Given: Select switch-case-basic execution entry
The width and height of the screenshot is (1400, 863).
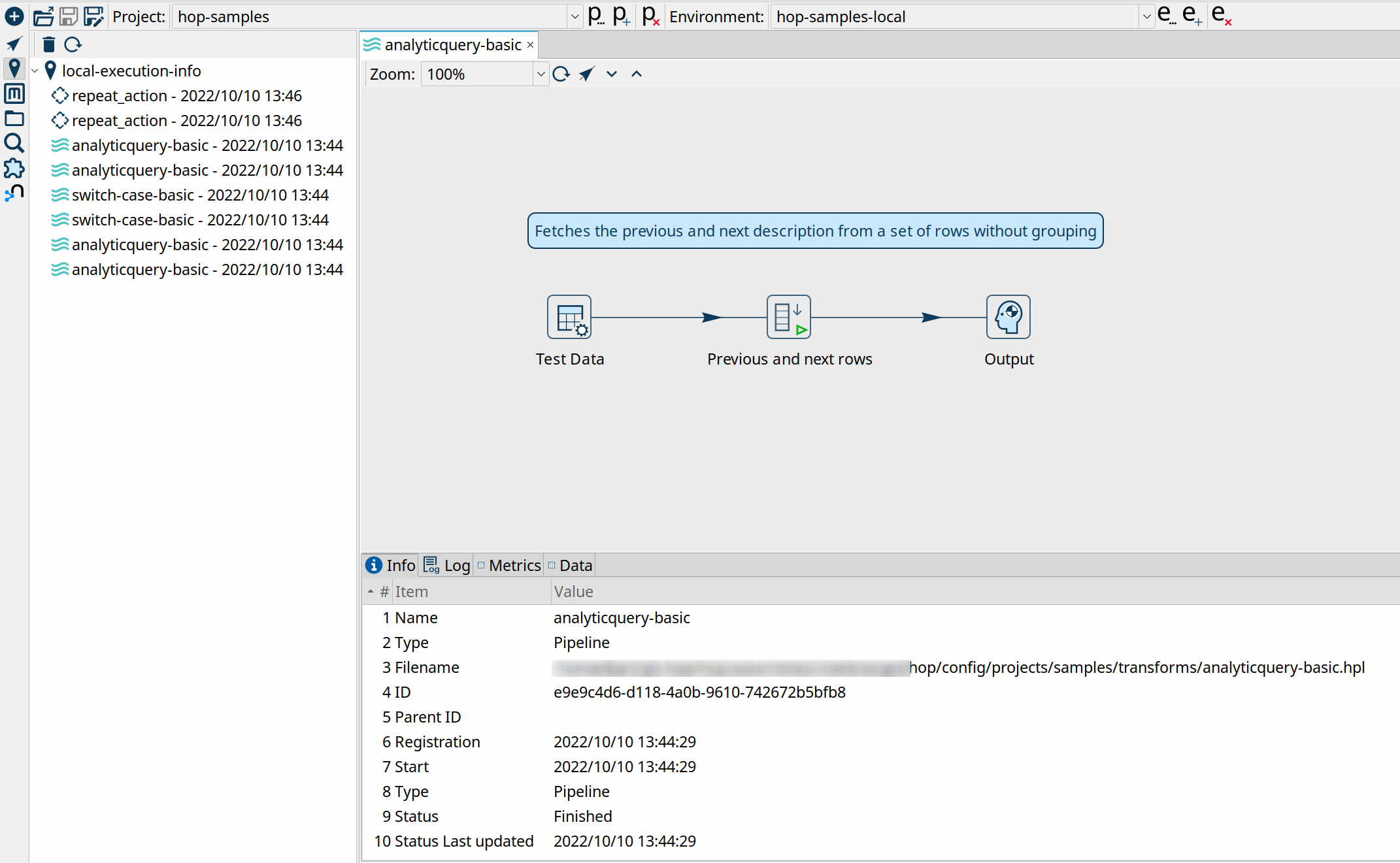Looking at the screenshot, I should pyautogui.click(x=199, y=195).
